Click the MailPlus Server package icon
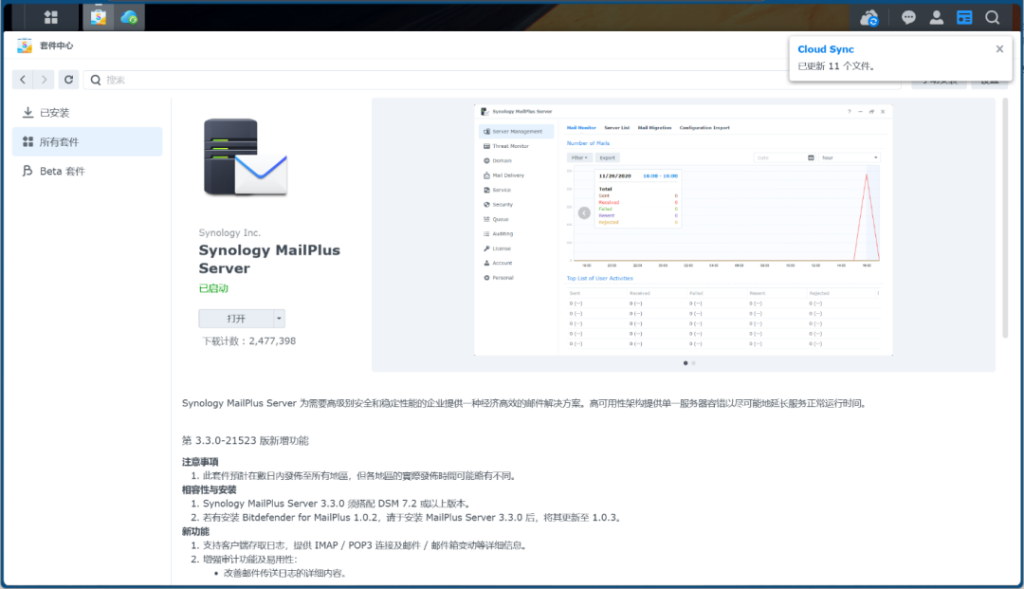Screen dimensions: 1024x589 pos(245,157)
